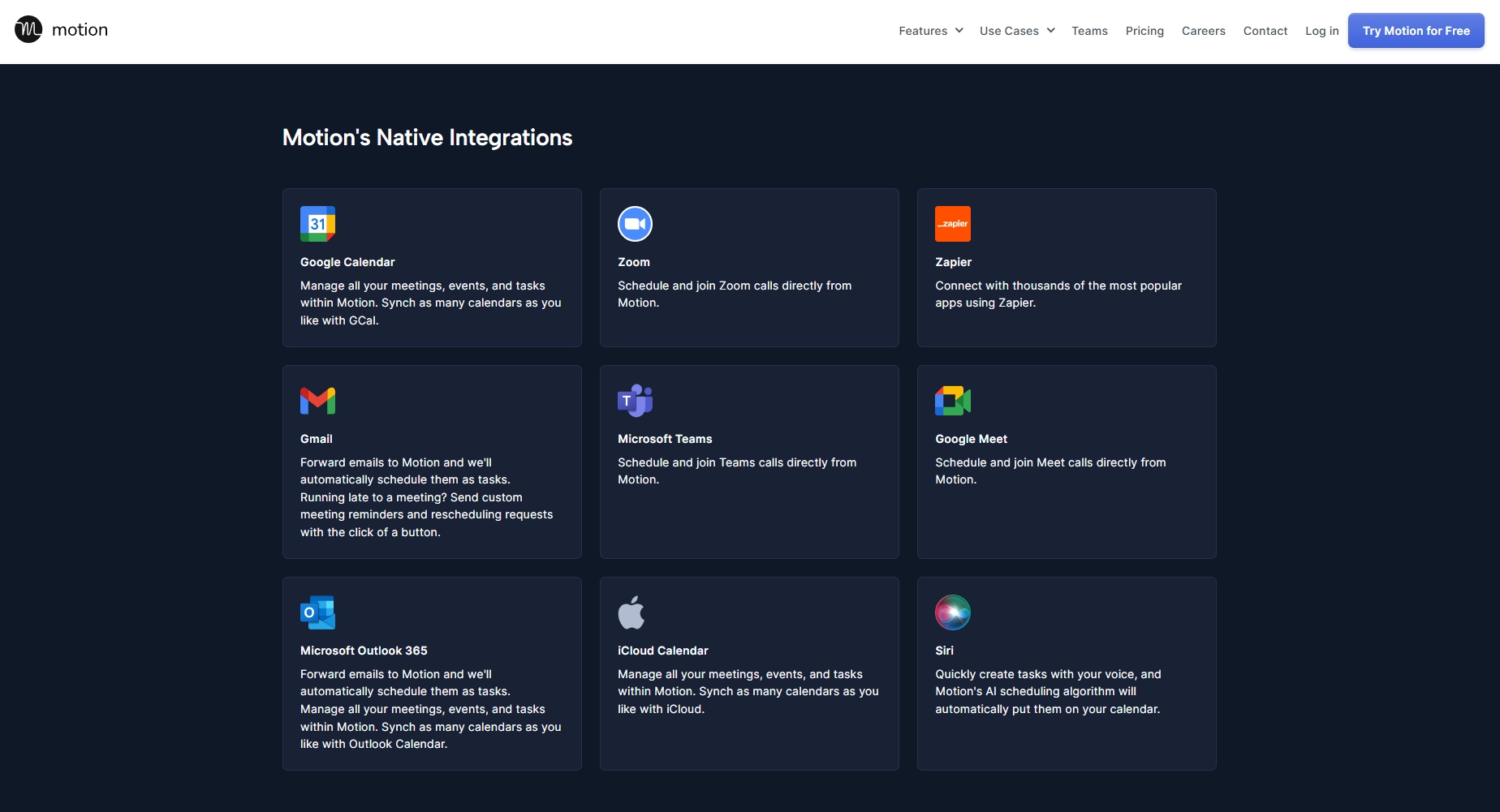Screen dimensions: 1500x812
Task: Click the Gmail card title
Action: tap(317, 439)
